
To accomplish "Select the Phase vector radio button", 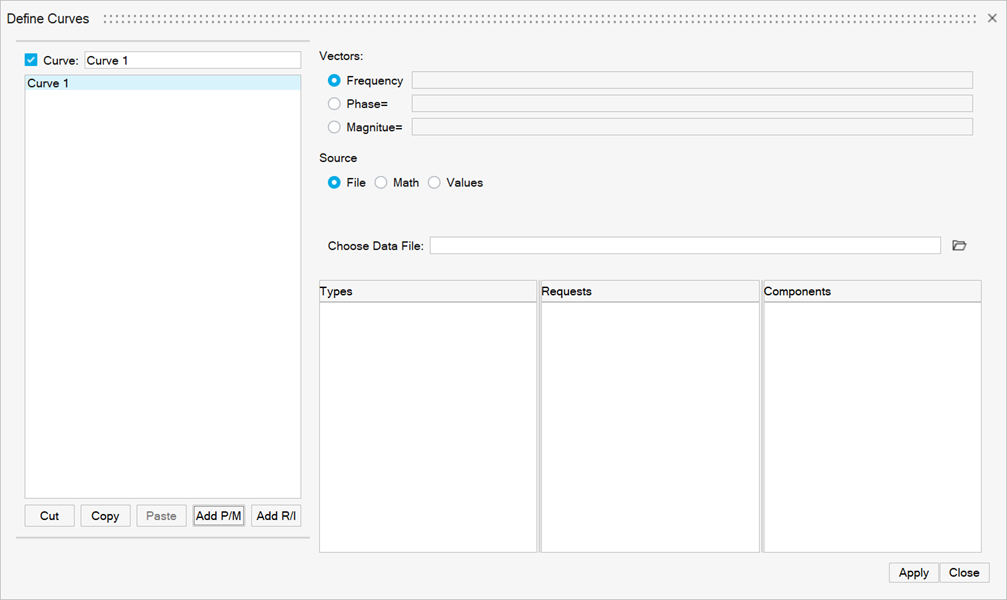I will point(334,103).
